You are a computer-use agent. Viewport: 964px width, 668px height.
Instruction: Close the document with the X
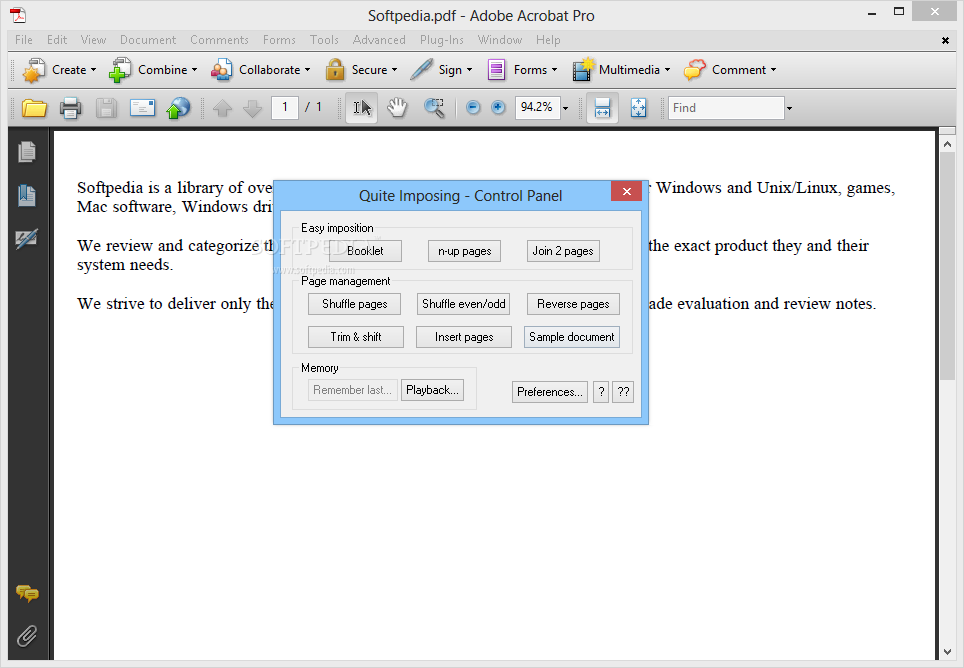(945, 41)
